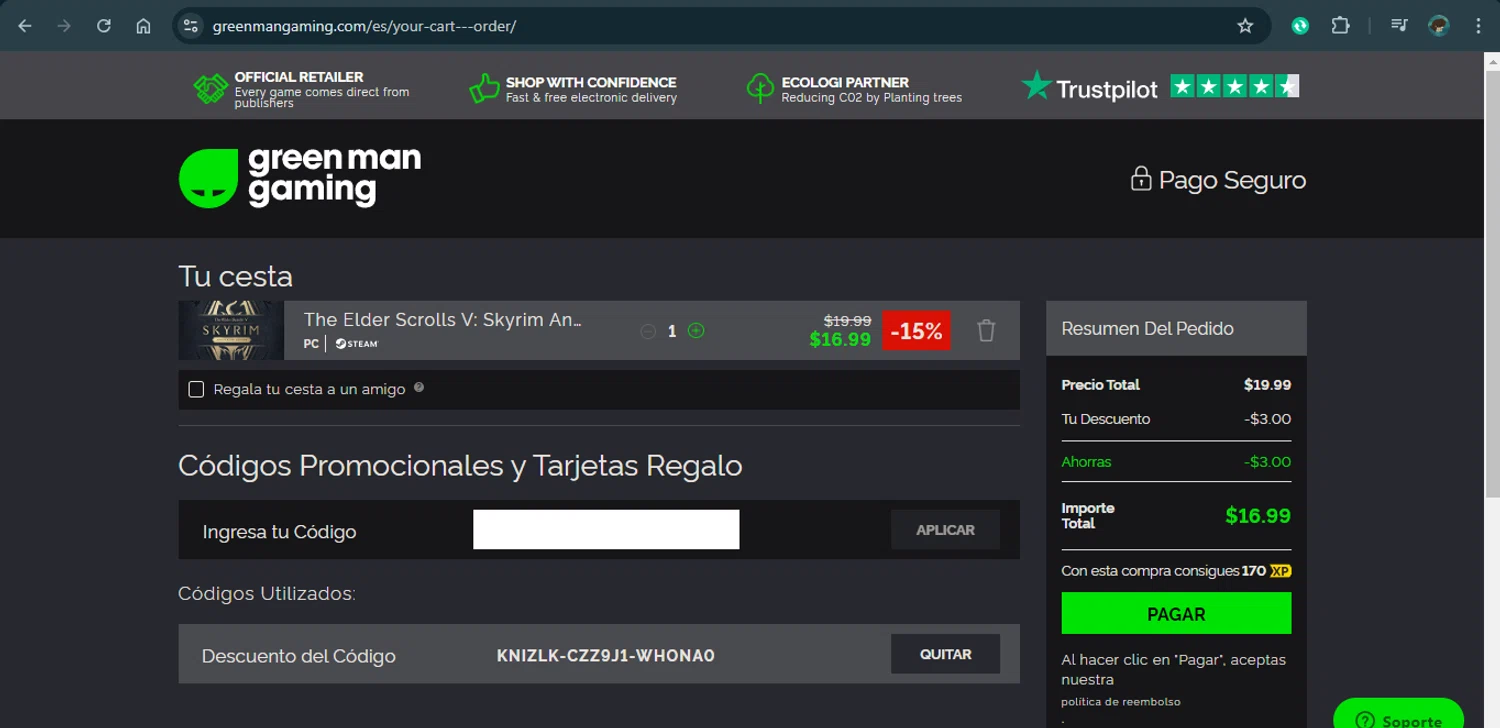Click the green PAGAR button
Screen dimensions: 1500x728
tap(1176, 614)
